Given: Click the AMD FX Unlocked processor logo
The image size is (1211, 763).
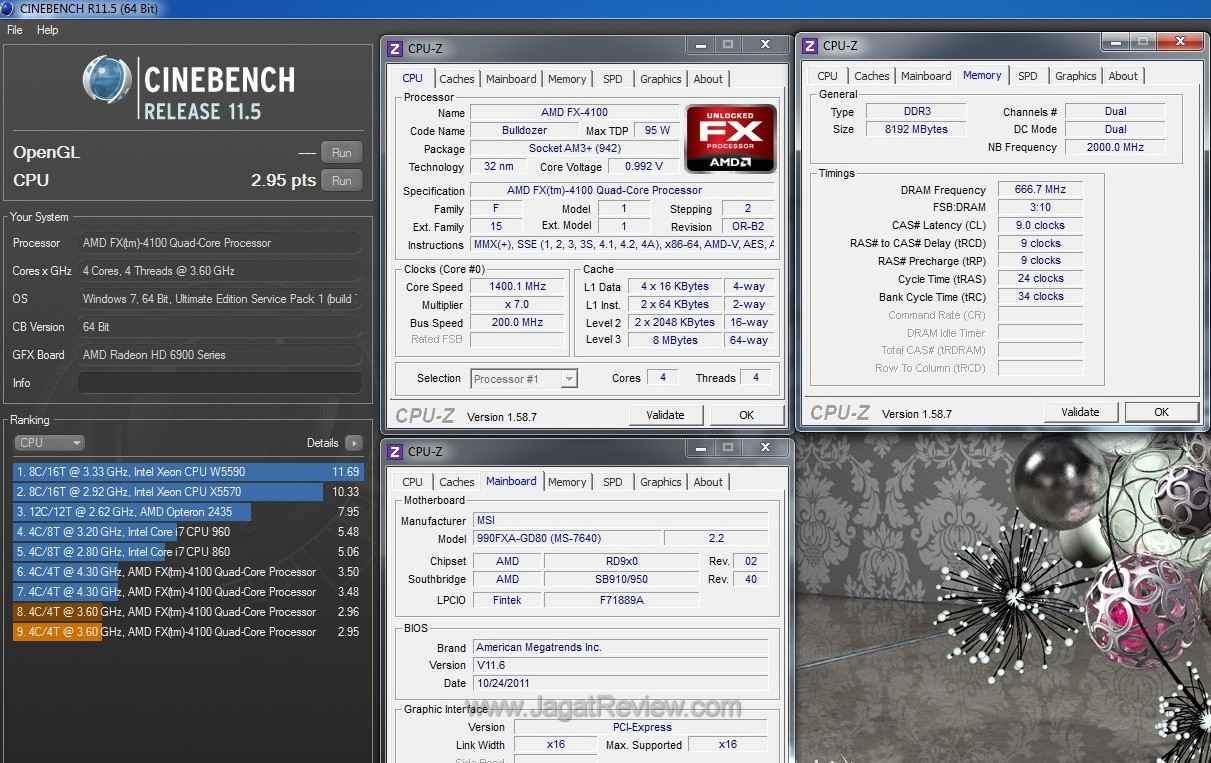Looking at the screenshot, I should click(731, 139).
